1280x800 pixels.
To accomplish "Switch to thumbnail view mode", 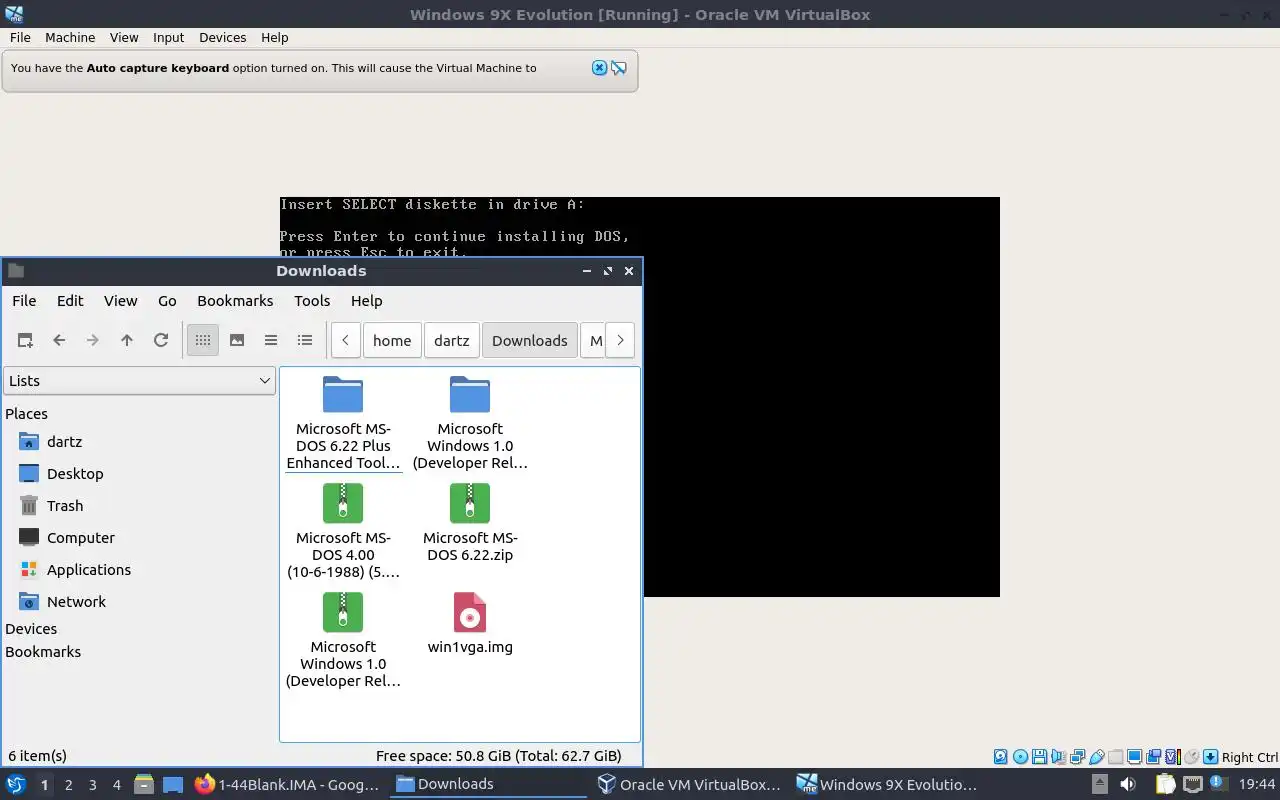I will (237, 340).
